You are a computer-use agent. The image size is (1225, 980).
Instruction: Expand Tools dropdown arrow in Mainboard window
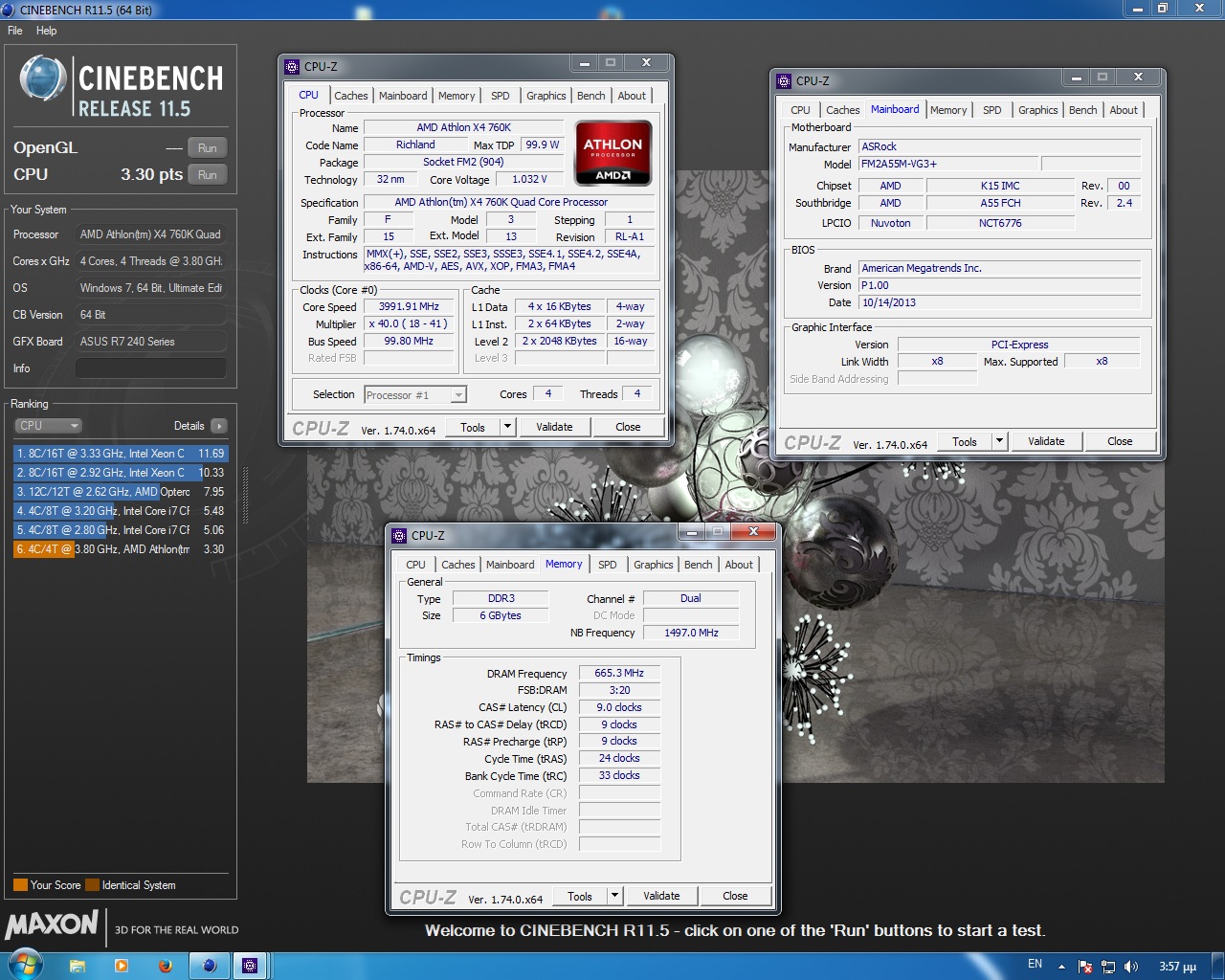click(x=1000, y=442)
